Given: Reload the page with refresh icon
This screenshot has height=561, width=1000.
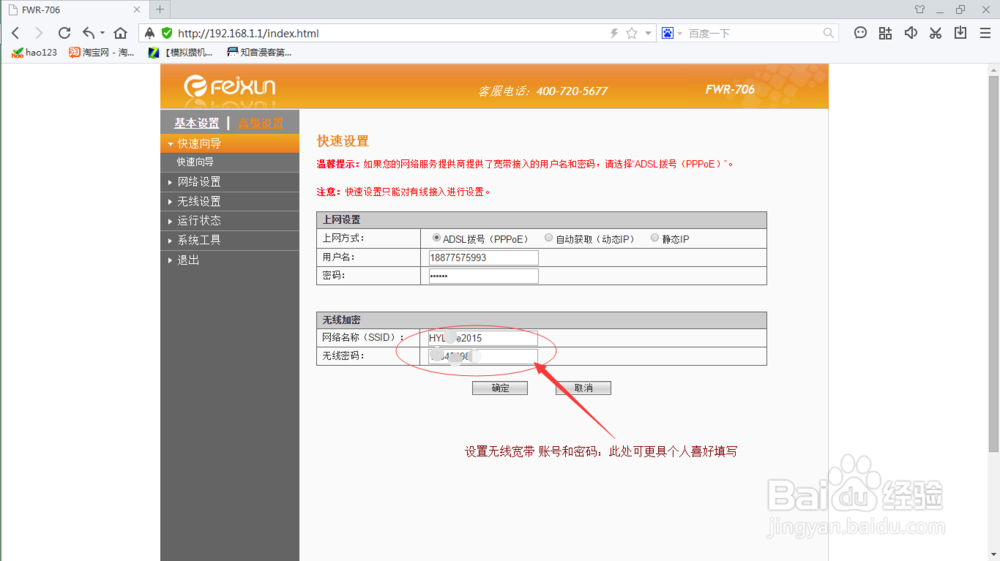Looking at the screenshot, I should point(64,33).
